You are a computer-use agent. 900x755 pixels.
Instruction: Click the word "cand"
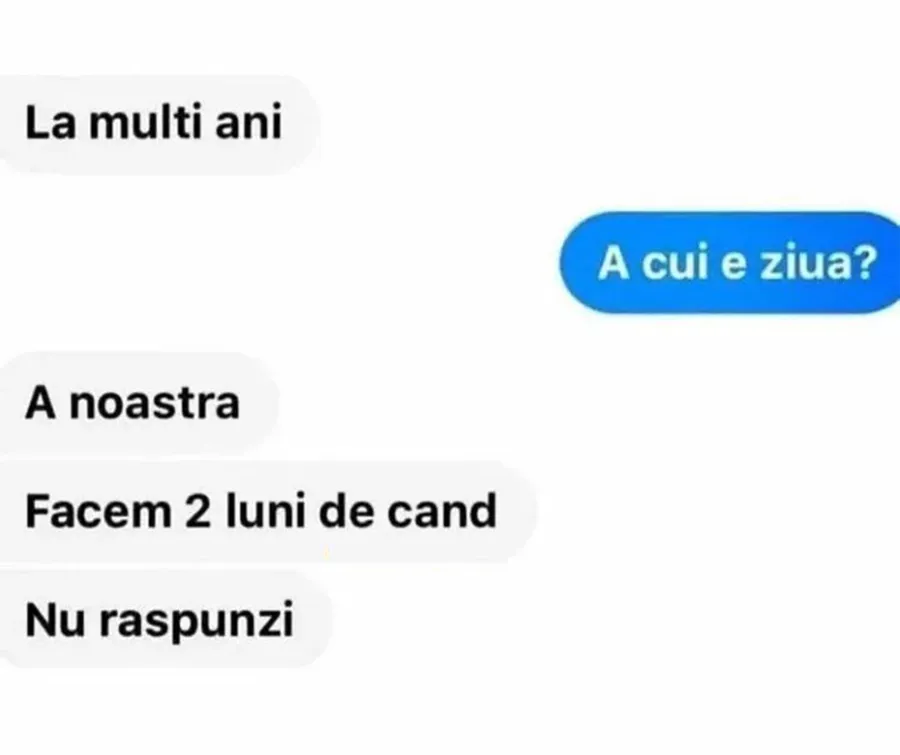click(442, 510)
